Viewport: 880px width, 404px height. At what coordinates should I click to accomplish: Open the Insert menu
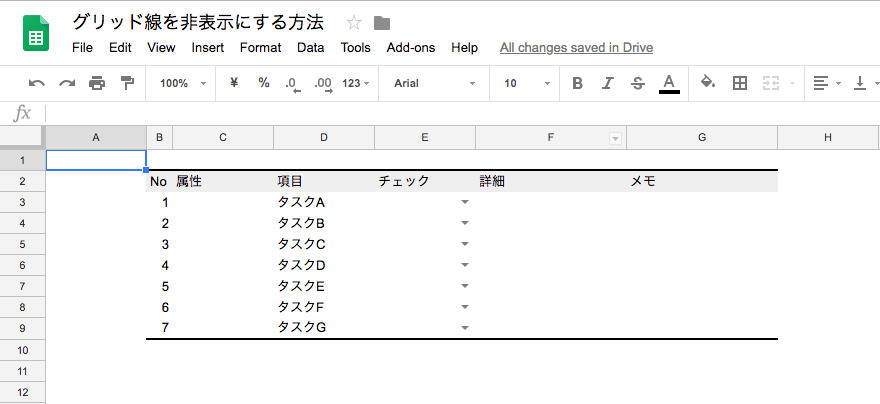(208, 48)
